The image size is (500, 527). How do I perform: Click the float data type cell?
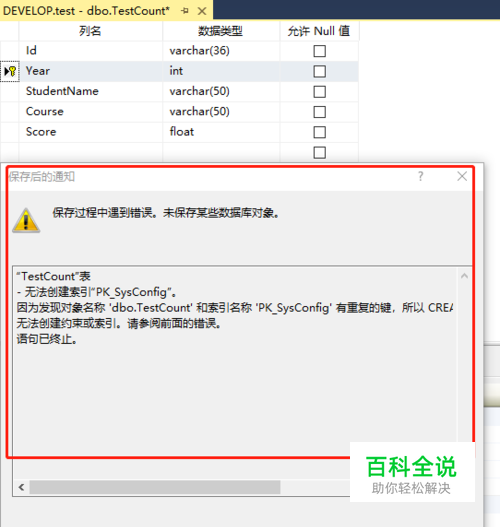pyautogui.click(x=221, y=132)
